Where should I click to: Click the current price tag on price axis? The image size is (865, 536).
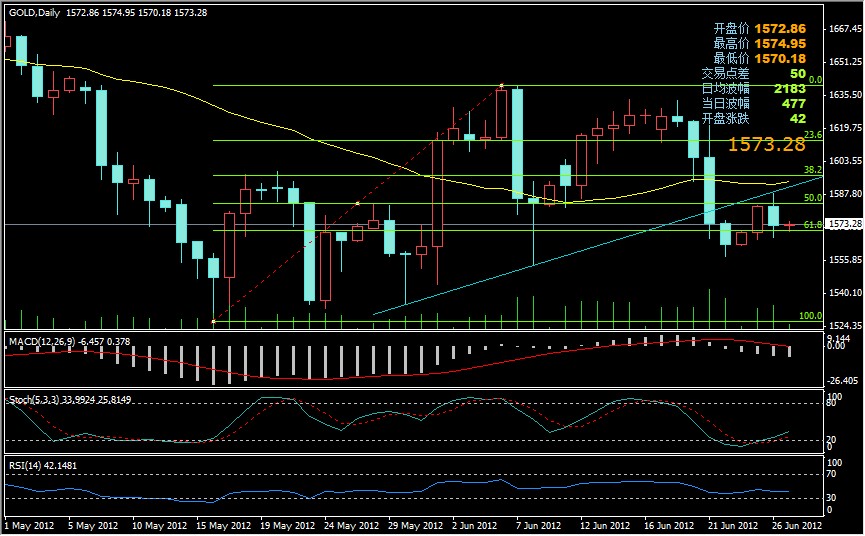(845, 224)
